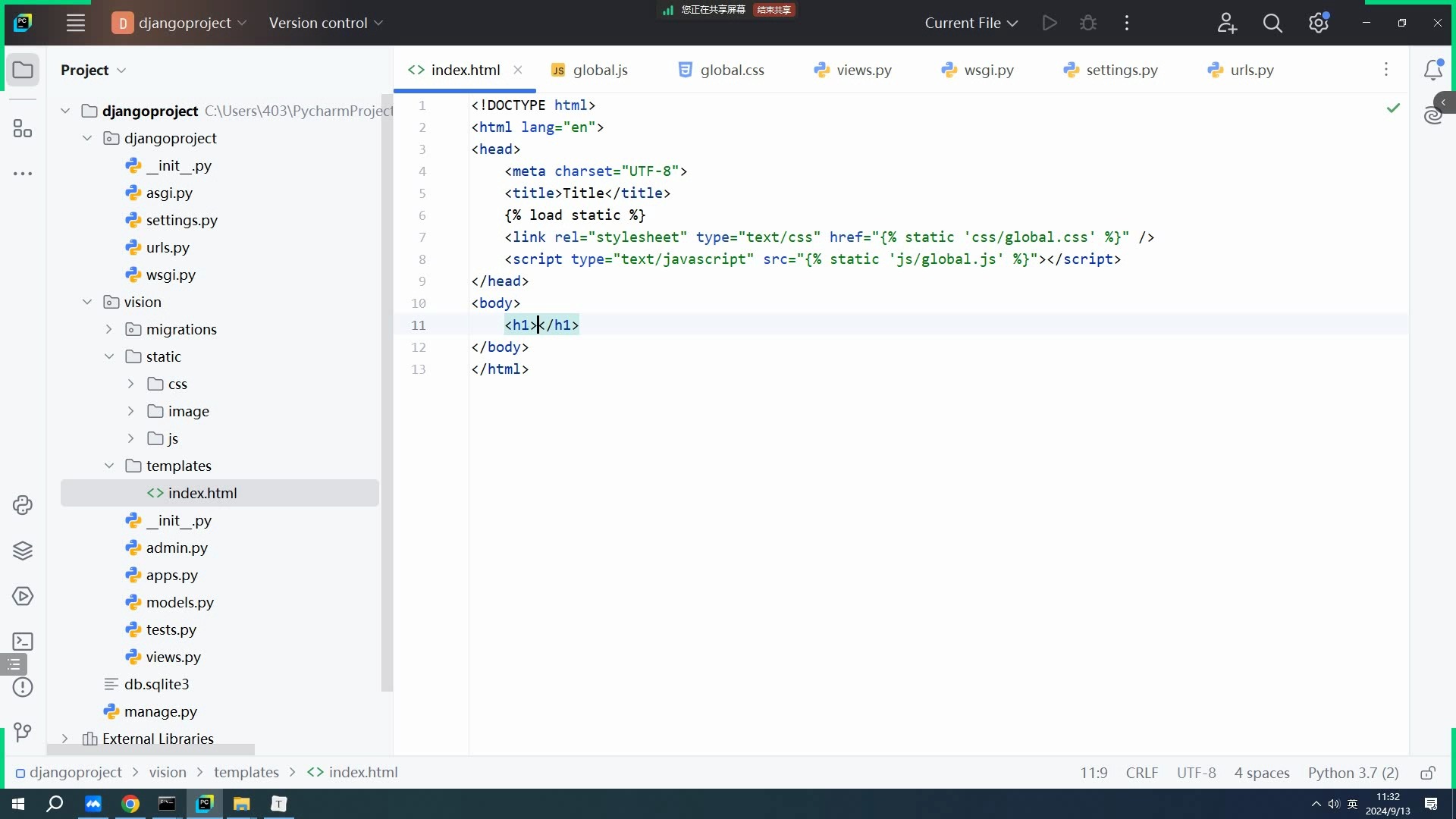The height and width of the screenshot is (819, 1456).
Task: Expand the css folder
Action: click(131, 384)
